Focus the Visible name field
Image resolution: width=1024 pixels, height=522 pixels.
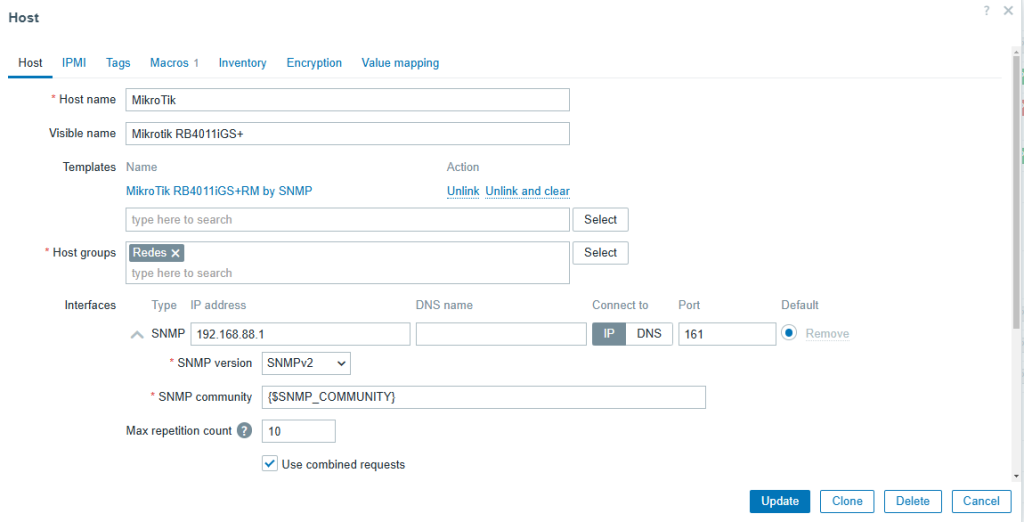347,134
